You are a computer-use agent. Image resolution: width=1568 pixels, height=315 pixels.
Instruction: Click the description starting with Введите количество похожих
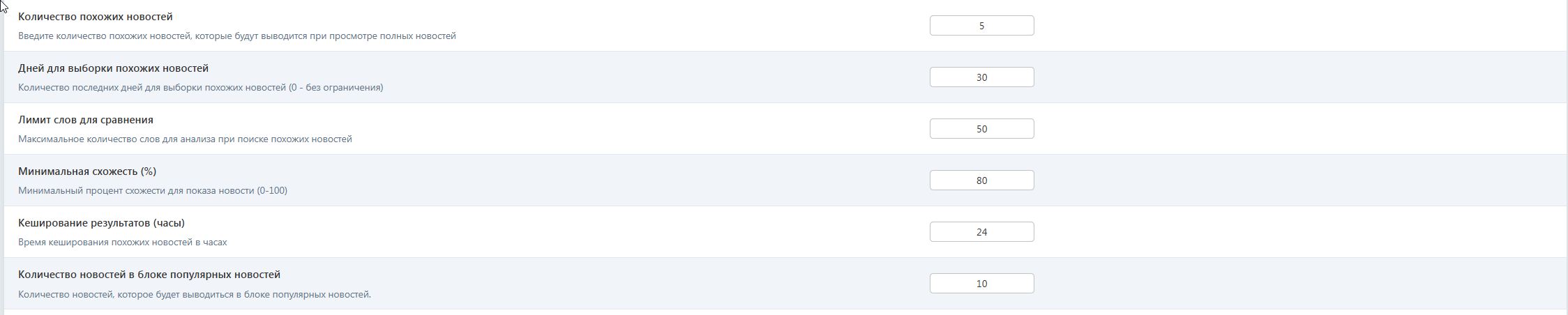[236, 36]
